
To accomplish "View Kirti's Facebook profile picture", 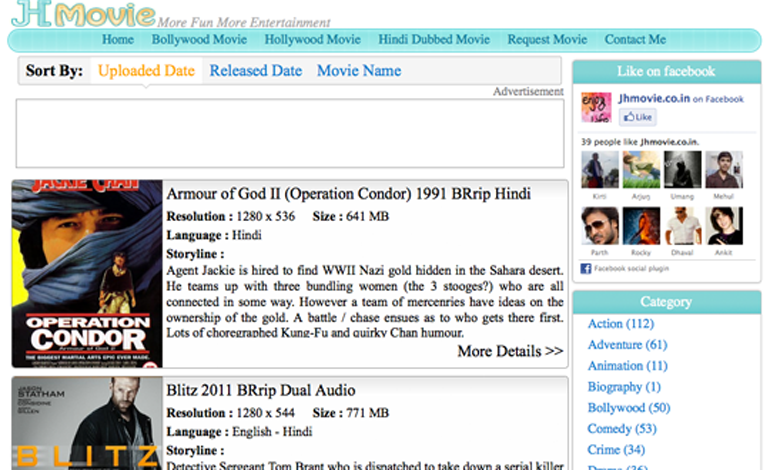I will [x=600, y=169].
